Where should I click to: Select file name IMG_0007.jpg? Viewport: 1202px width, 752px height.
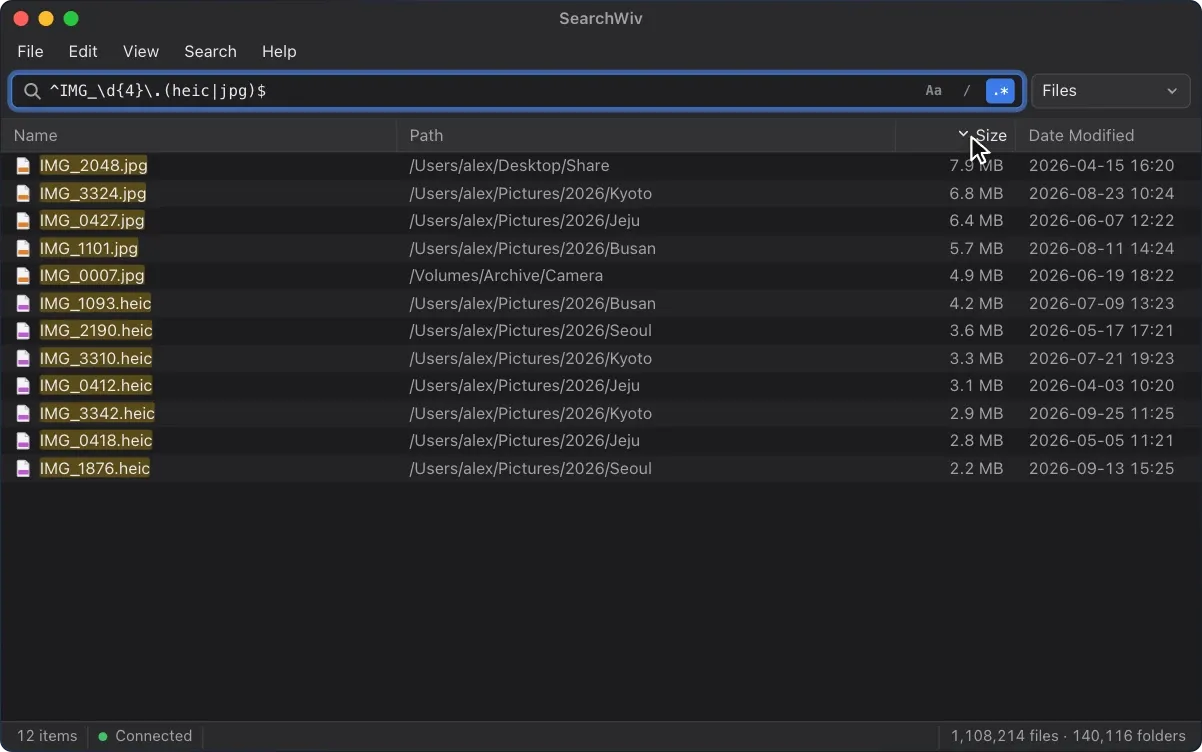click(92, 276)
